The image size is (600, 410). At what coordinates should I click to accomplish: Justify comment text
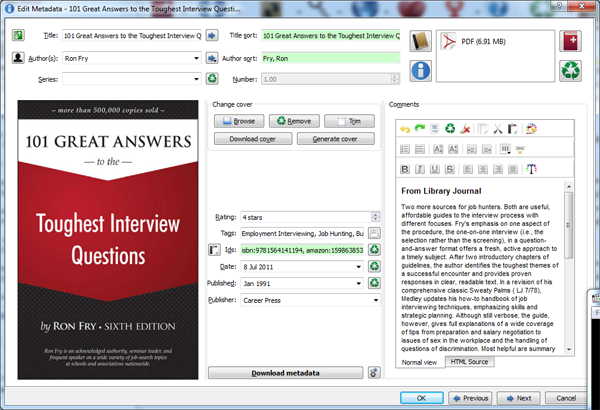(x=513, y=169)
